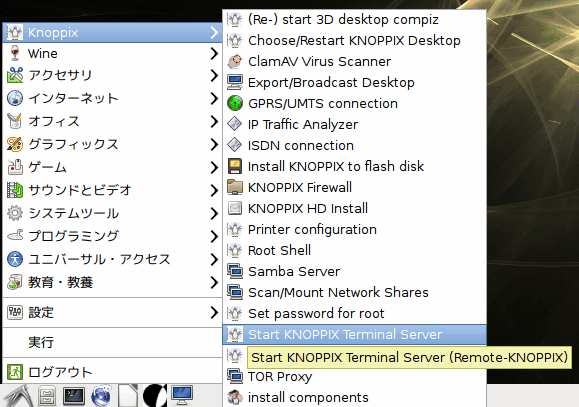Click the ゲーム joystick icon
This screenshot has height=407, width=579.
(15, 167)
